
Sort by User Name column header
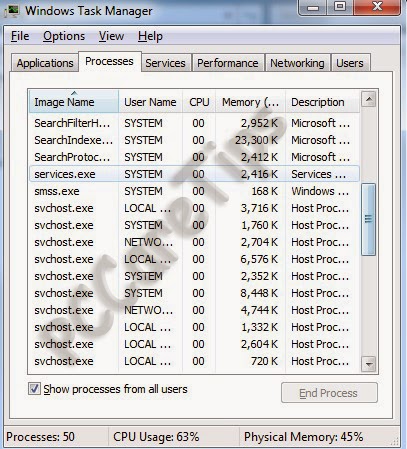pos(150,102)
